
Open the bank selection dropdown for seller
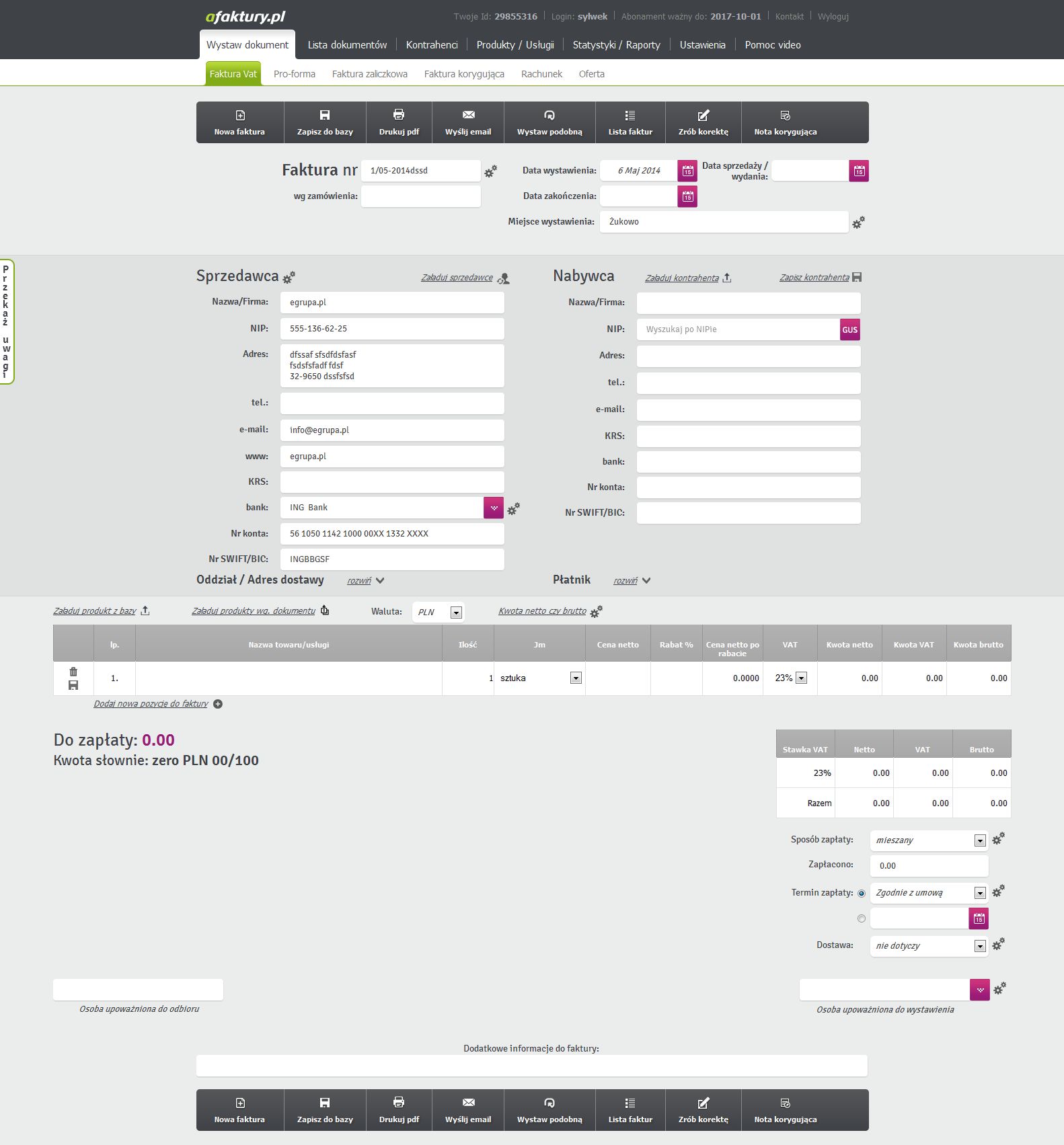(x=493, y=508)
